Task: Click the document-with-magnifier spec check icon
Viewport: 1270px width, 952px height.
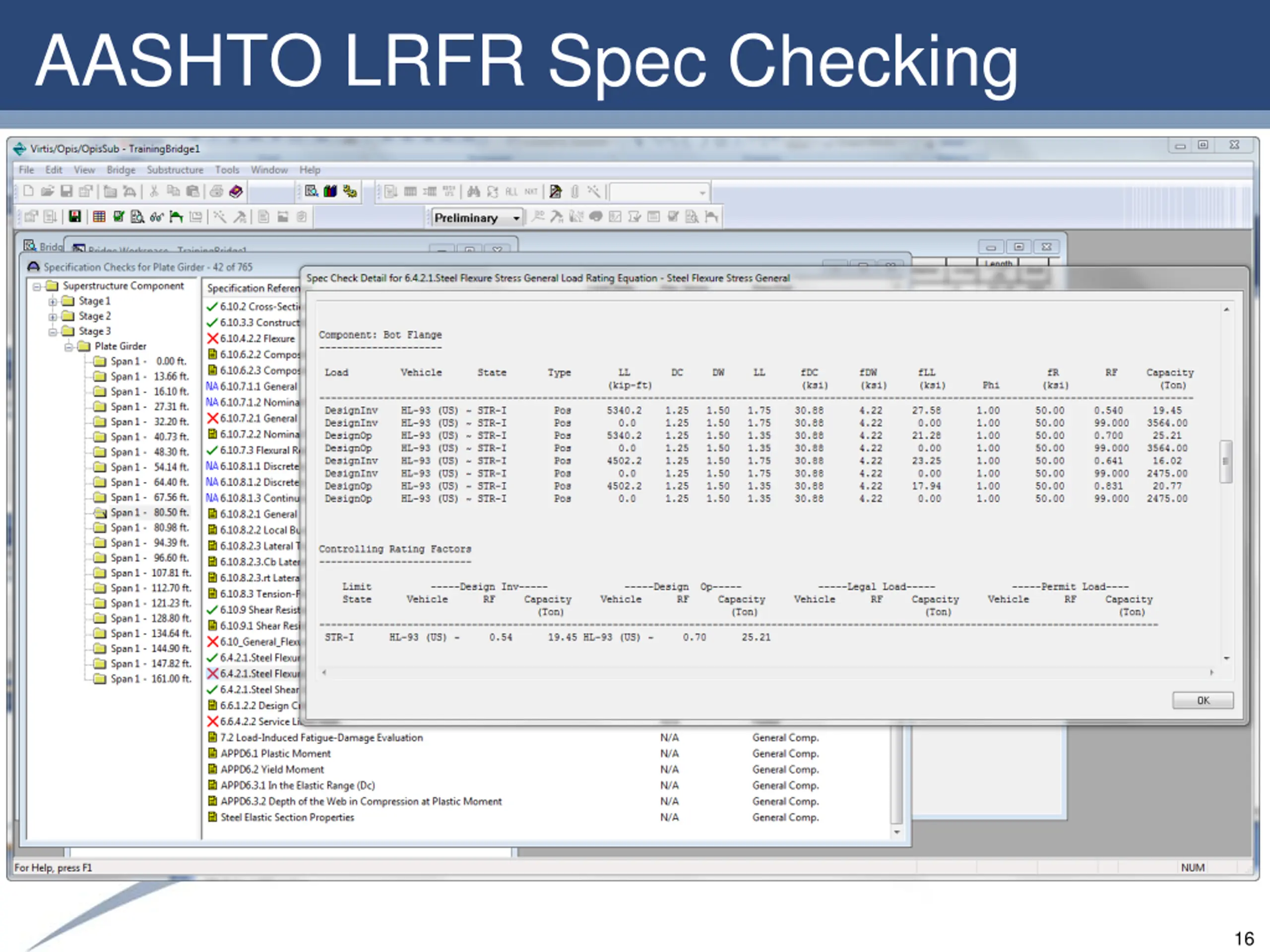Action: click(137, 216)
